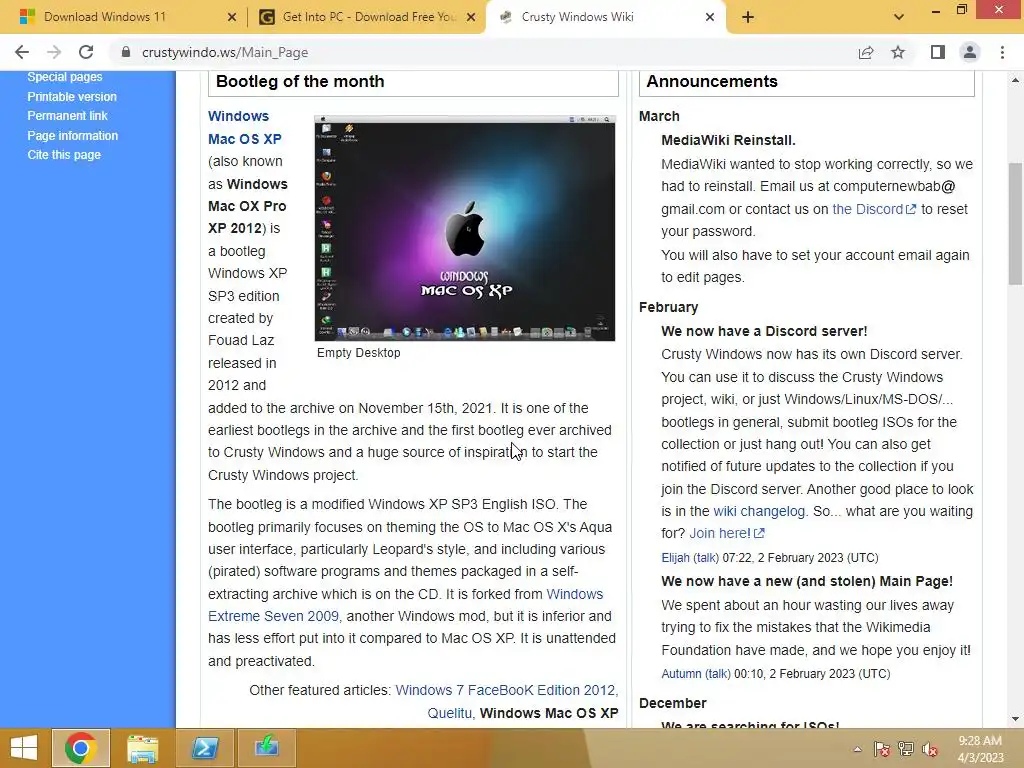Screen dimensions: 1024x768
Task: Click the Join here! Discord link
Action: [x=727, y=534]
